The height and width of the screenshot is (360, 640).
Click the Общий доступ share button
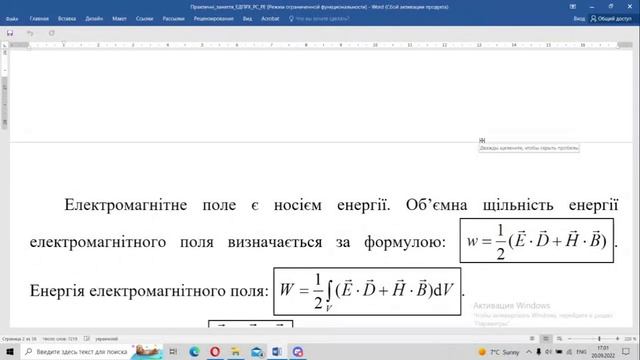point(611,19)
